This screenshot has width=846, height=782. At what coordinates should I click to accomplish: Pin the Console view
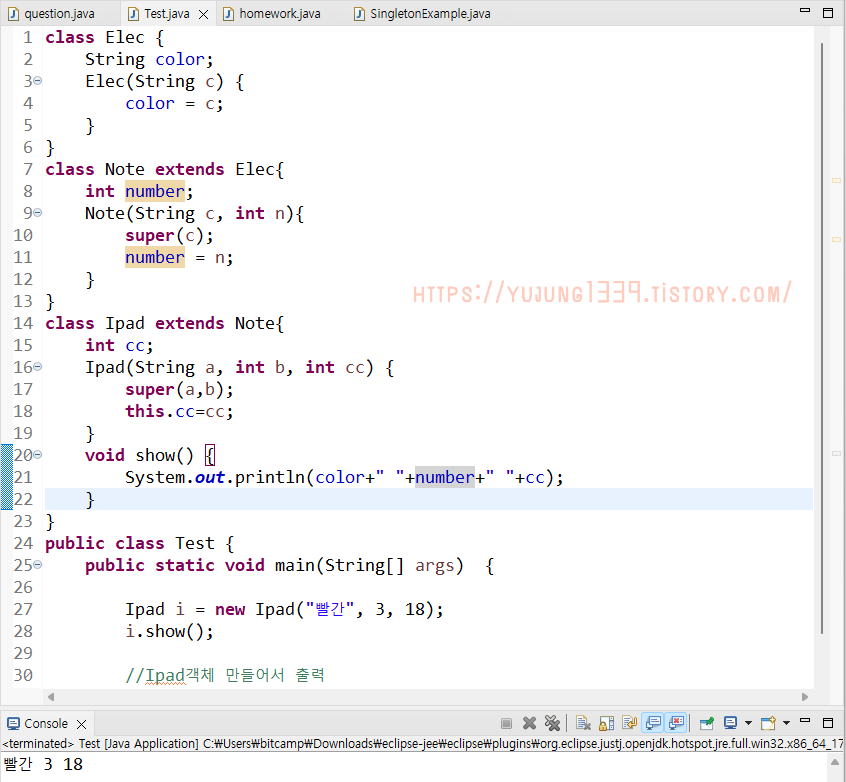tap(707, 723)
